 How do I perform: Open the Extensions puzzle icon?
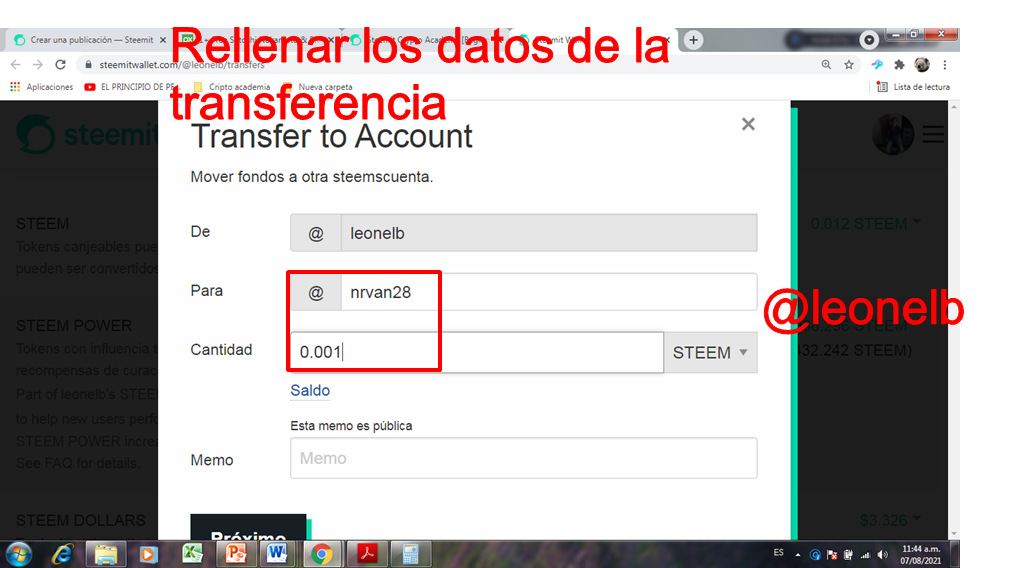(899, 65)
